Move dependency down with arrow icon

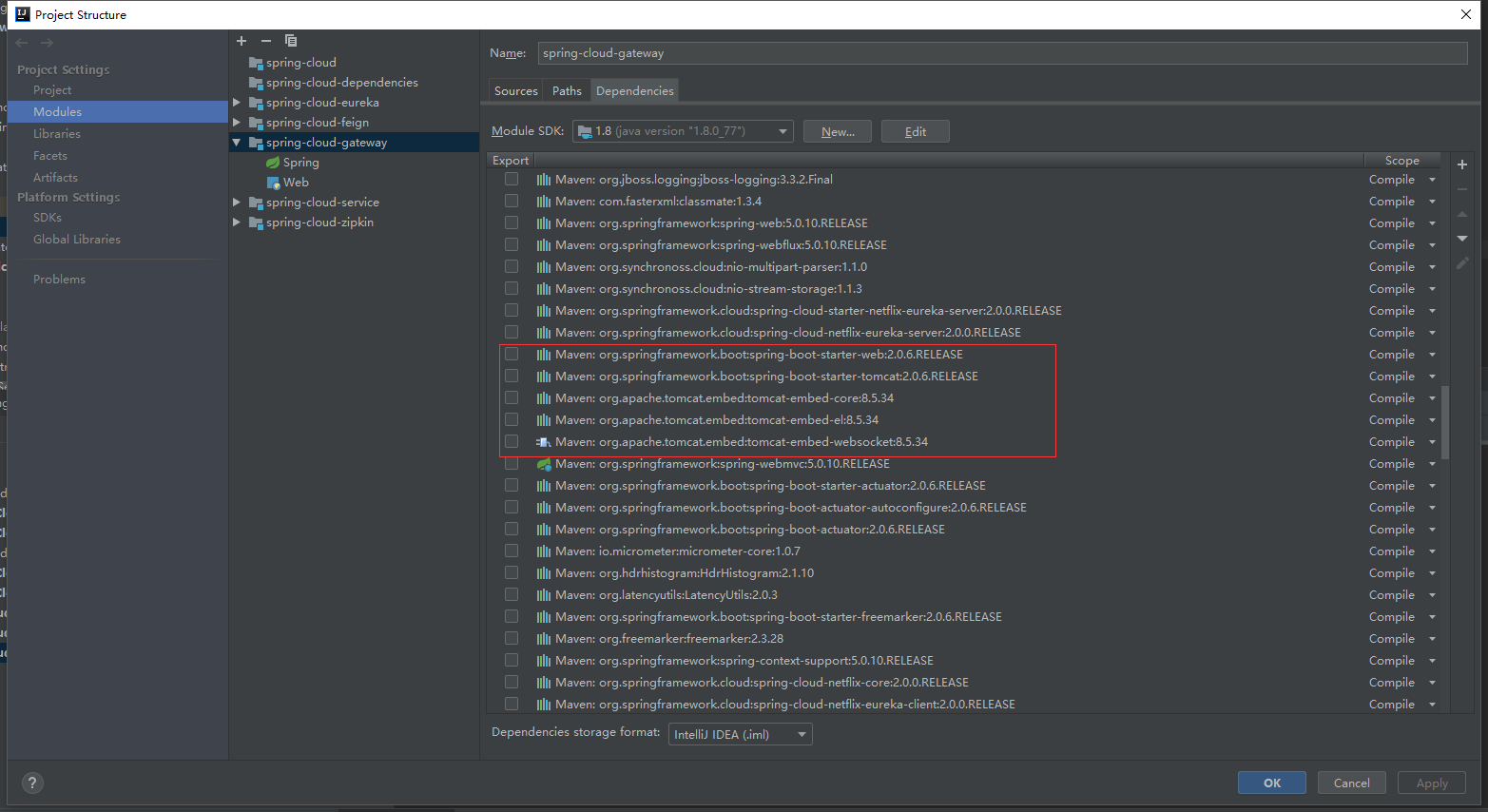pos(1462,239)
